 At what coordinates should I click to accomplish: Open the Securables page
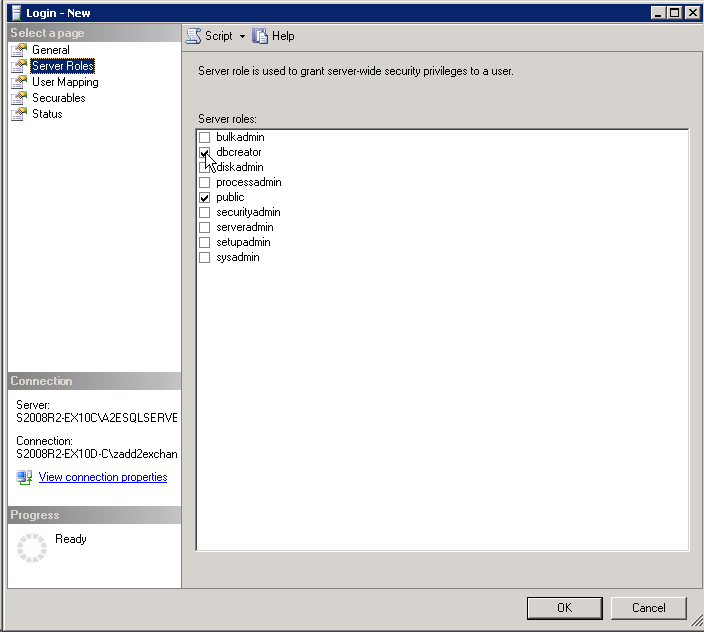pos(59,98)
